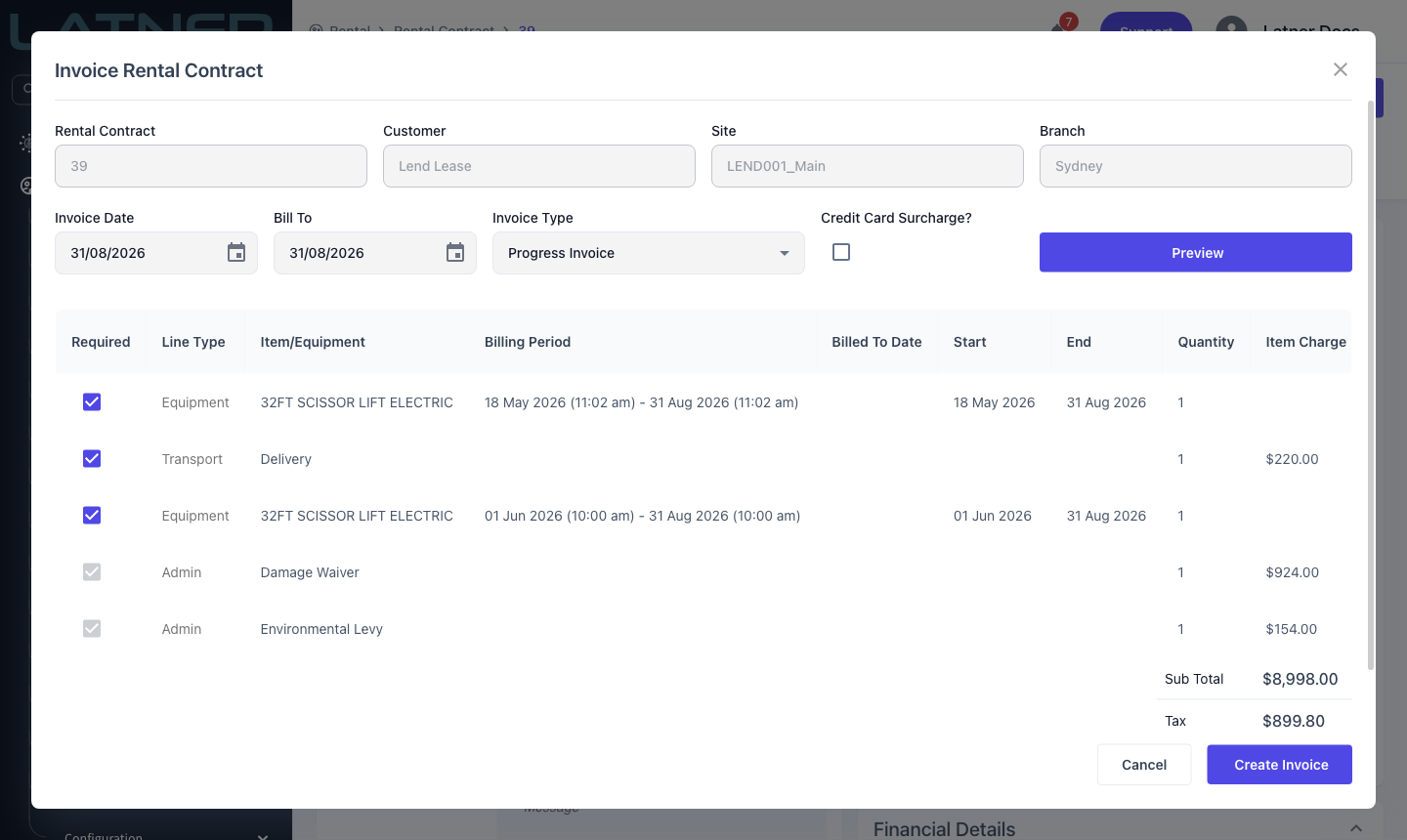The height and width of the screenshot is (840, 1407).
Task: Open the Invoice Date calendar picker
Action: [236, 253]
